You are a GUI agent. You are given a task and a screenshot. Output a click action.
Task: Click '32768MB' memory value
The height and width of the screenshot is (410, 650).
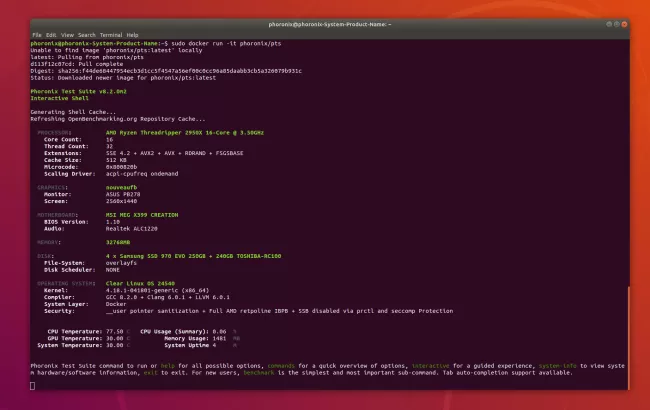[118, 242]
